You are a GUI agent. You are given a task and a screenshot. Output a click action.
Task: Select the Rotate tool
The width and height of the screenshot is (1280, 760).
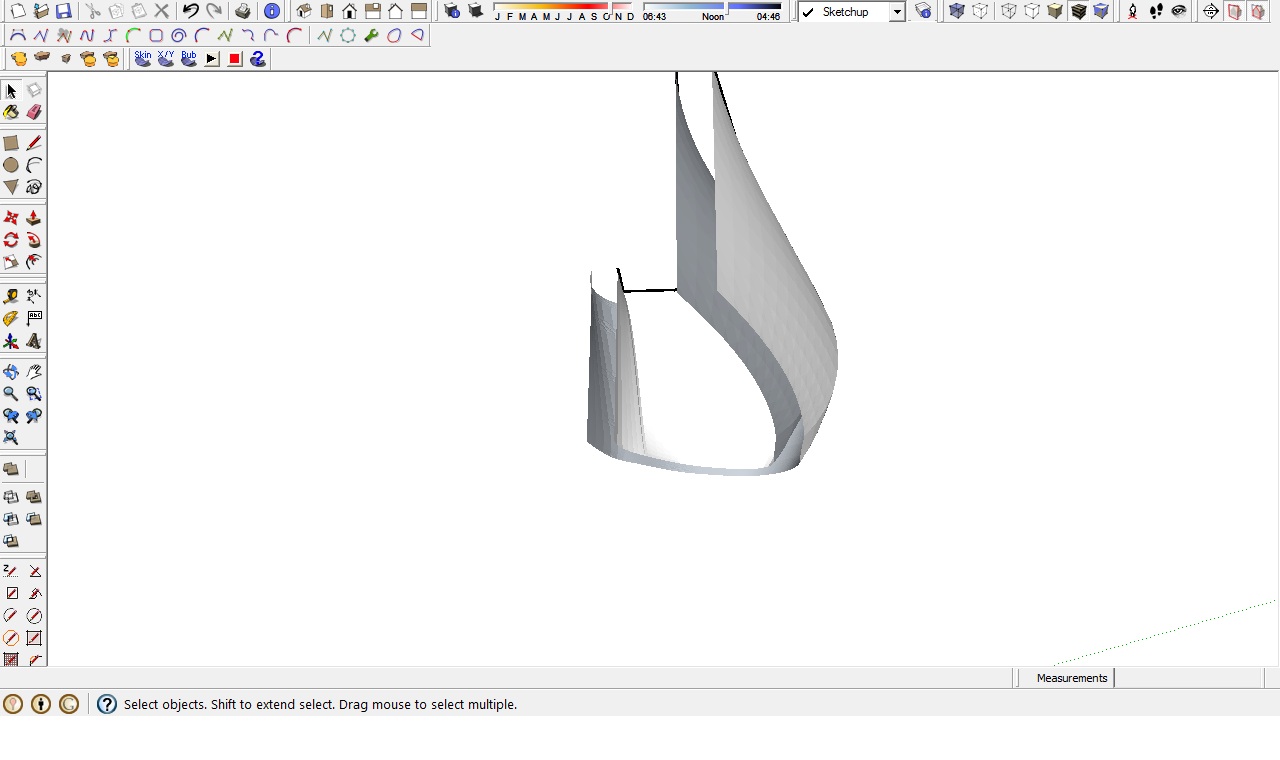coord(11,240)
